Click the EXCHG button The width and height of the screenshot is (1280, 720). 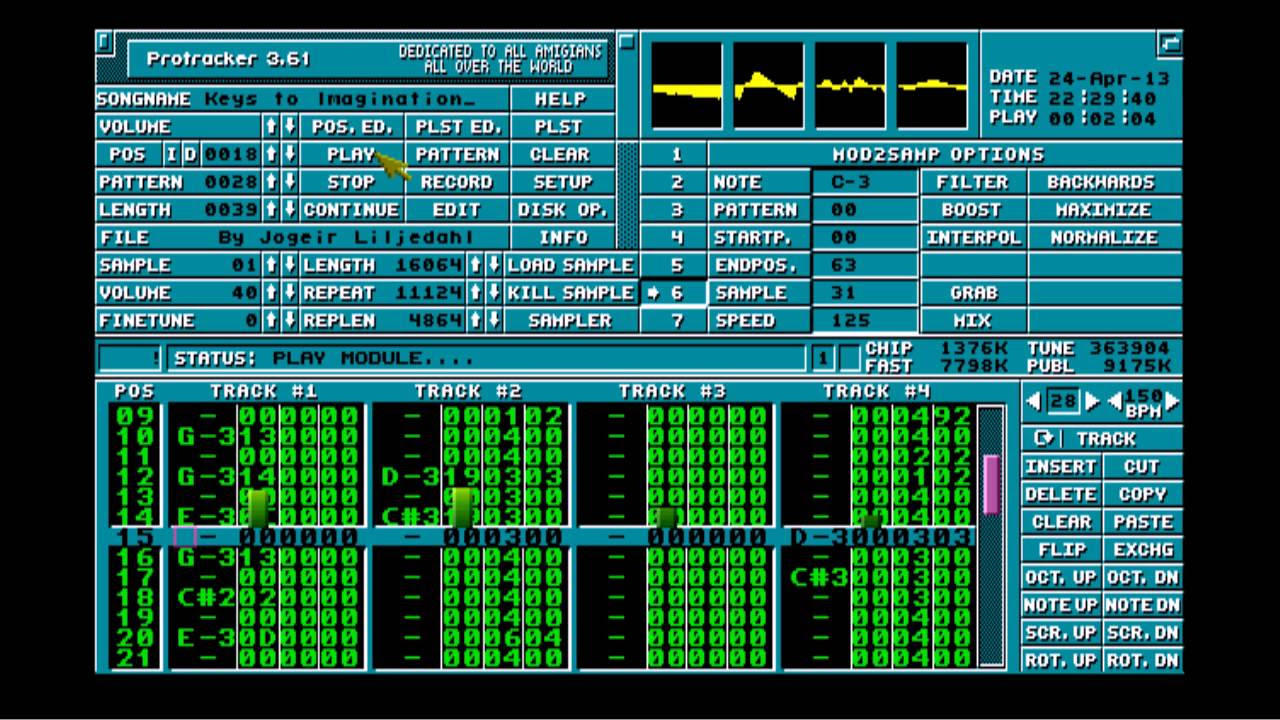pos(1142,550)
